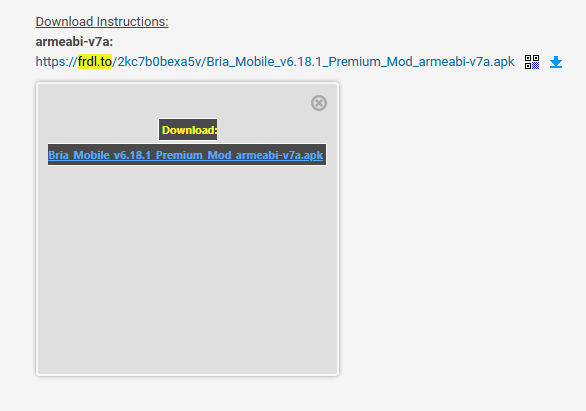Click the https:// prefix of the URL
The width and height of the screenshot is (586, 411).
point(56,62)
